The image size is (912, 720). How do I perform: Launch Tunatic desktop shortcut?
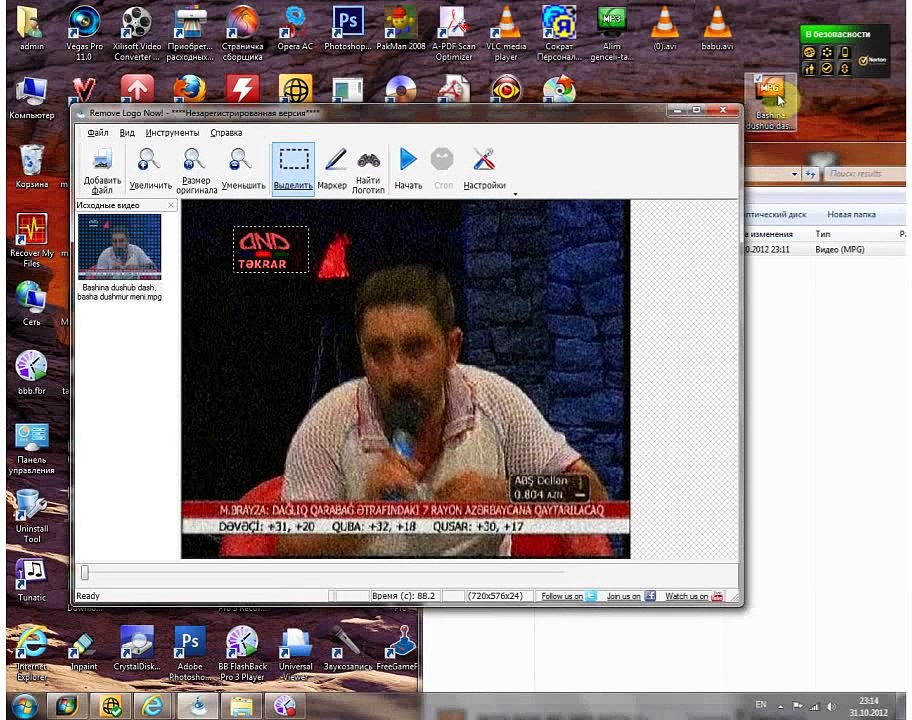pyautogui.click(x=31, y=580)
